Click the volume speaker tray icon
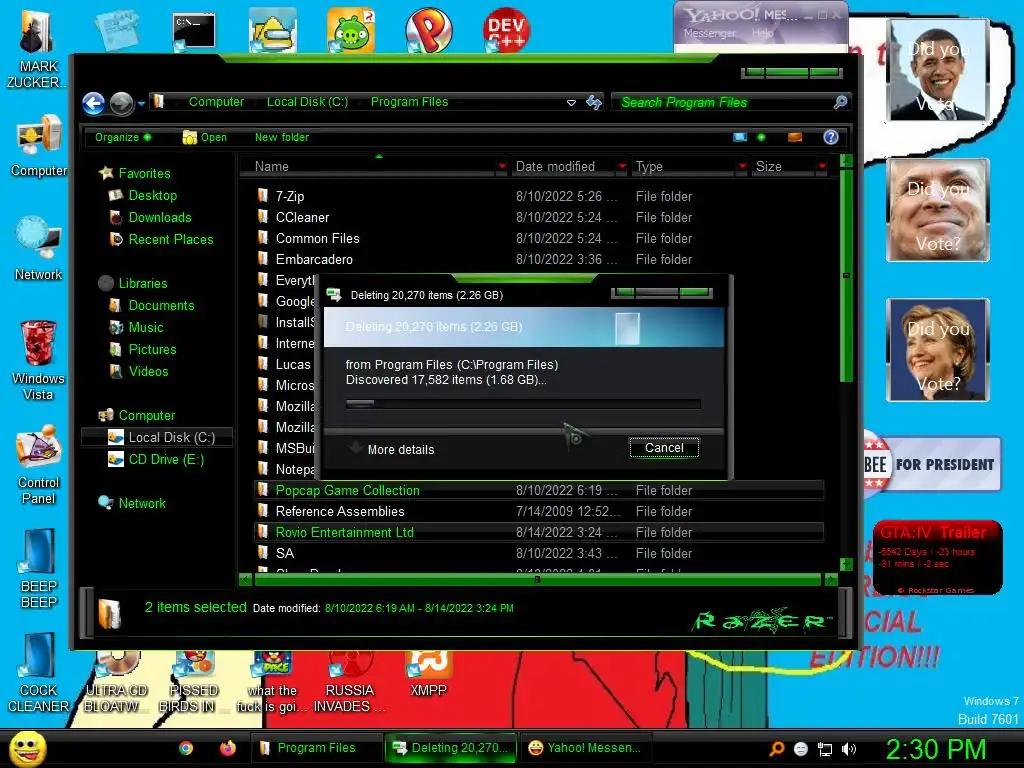The height and width of the screenshot is (768, 1024). pyautogui.click(x=848, y=750)
